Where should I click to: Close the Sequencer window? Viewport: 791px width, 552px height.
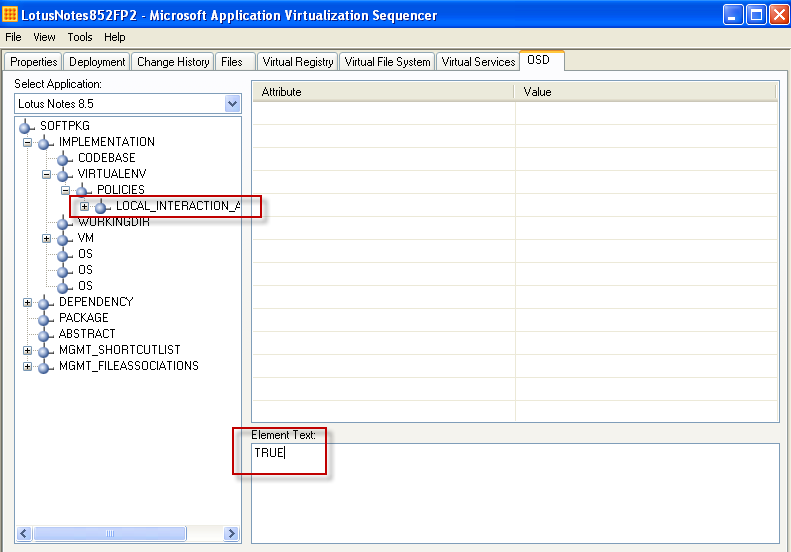(778, 15)
